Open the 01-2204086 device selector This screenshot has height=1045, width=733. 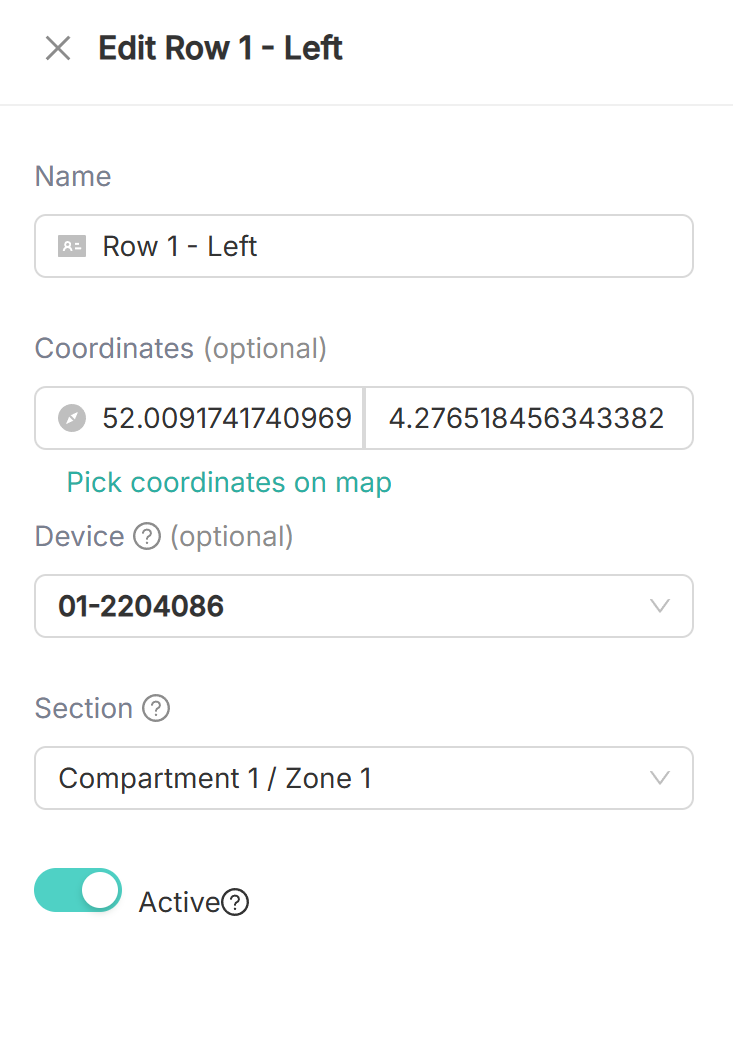[x=364, y=606]
